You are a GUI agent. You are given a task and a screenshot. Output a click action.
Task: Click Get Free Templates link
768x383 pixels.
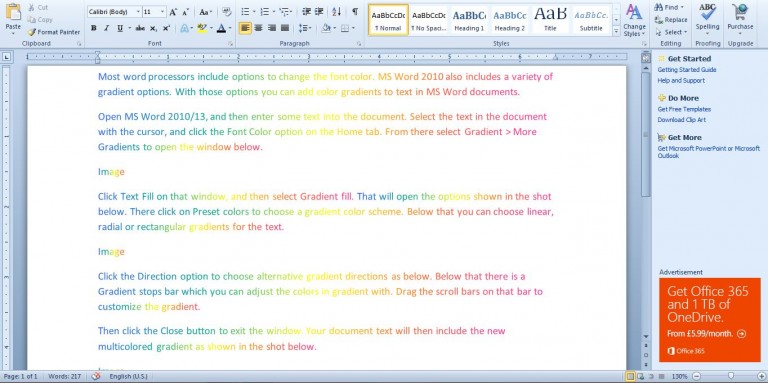(684, 109)
